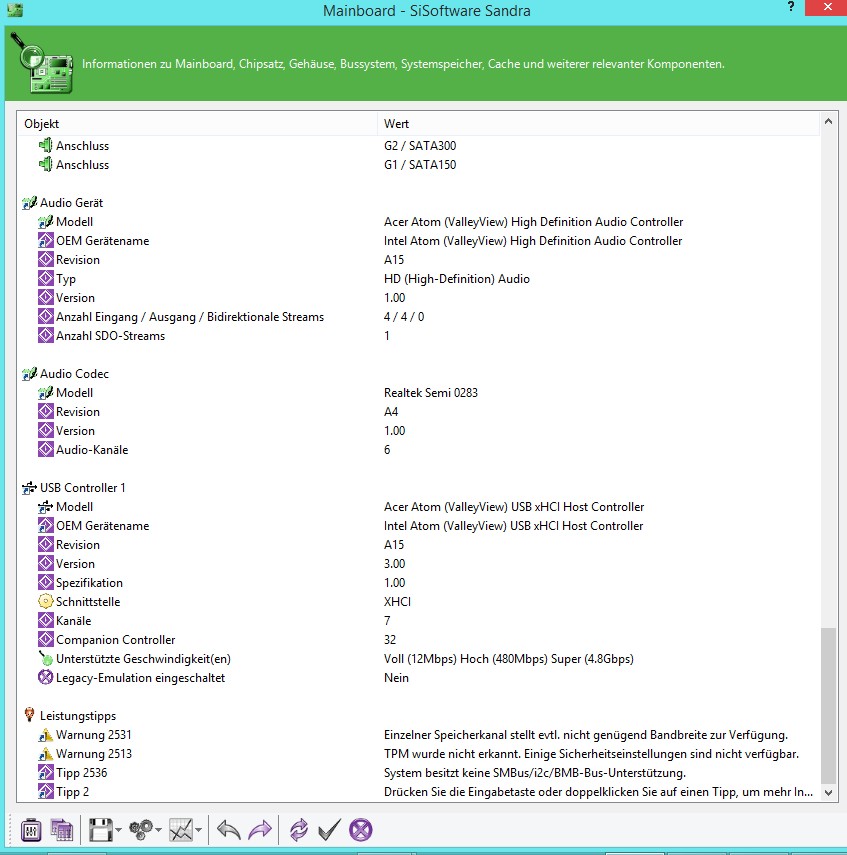Click the TPM wurde nicht erkannt message
847x855 pixels.
point(591,754)
